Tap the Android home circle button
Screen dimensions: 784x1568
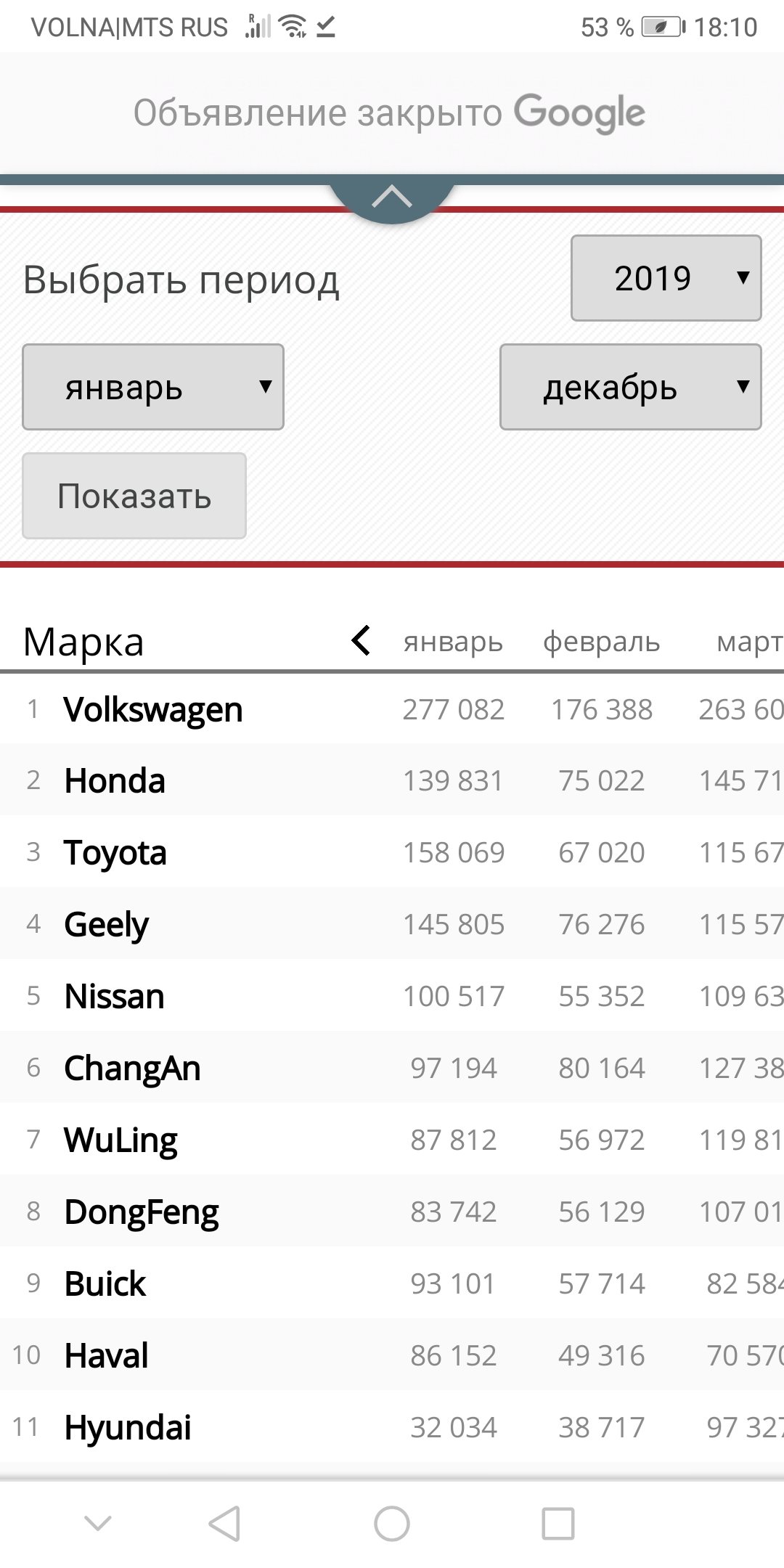click(392, 1523)
